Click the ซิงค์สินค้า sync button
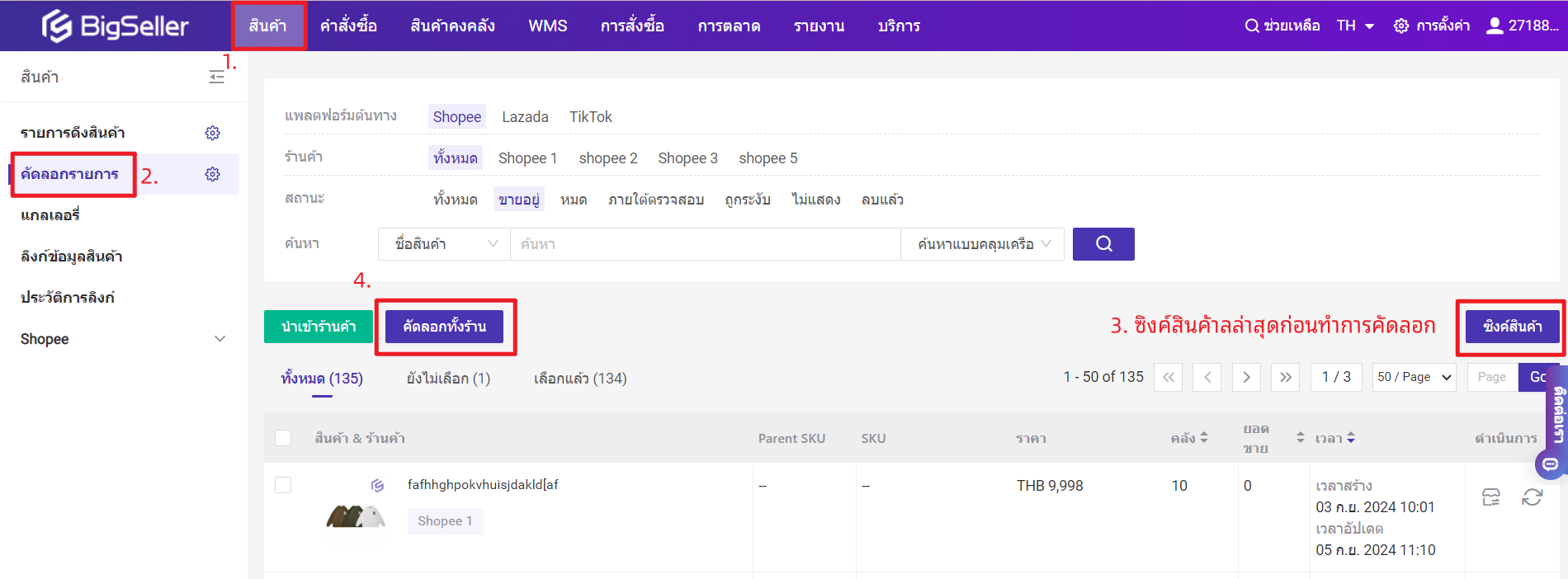Image resolution: width=1568 pixels, height=579 pixels. click(1512, 327)
